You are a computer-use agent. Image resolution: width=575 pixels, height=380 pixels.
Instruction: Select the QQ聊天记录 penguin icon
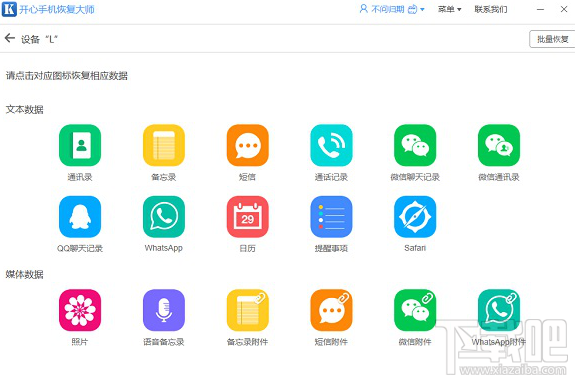tap(80, 217)
